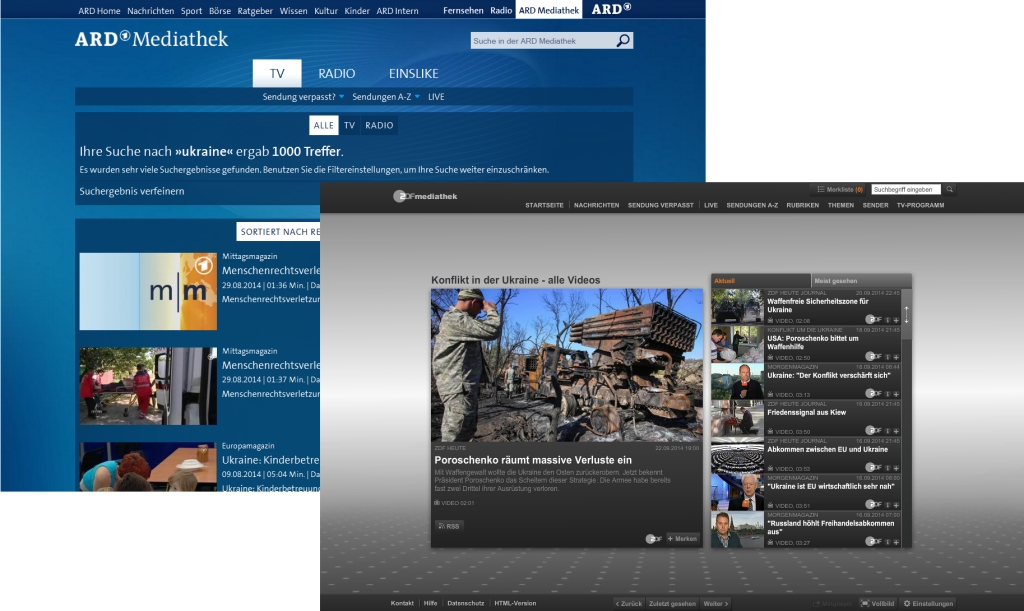Click Börse link in ARD top bar
This screenshot has width=1024, height=611.
(x=219, y=10)
